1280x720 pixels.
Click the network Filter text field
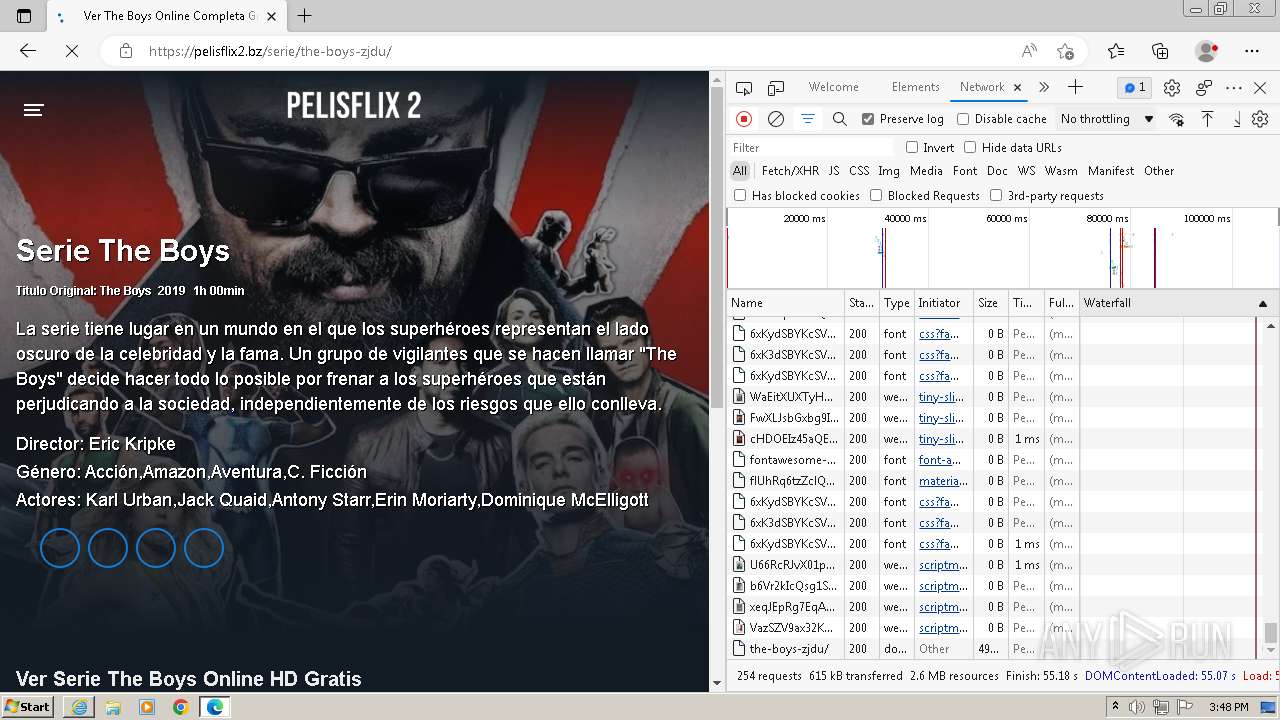pos(812,147)
